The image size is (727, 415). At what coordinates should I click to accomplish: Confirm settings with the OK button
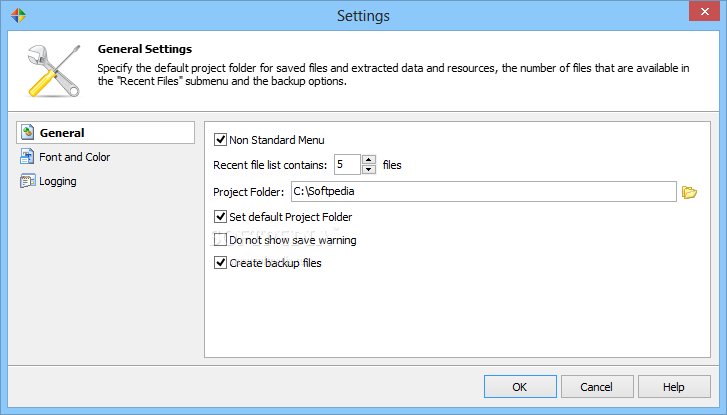[x=520, y=387]
